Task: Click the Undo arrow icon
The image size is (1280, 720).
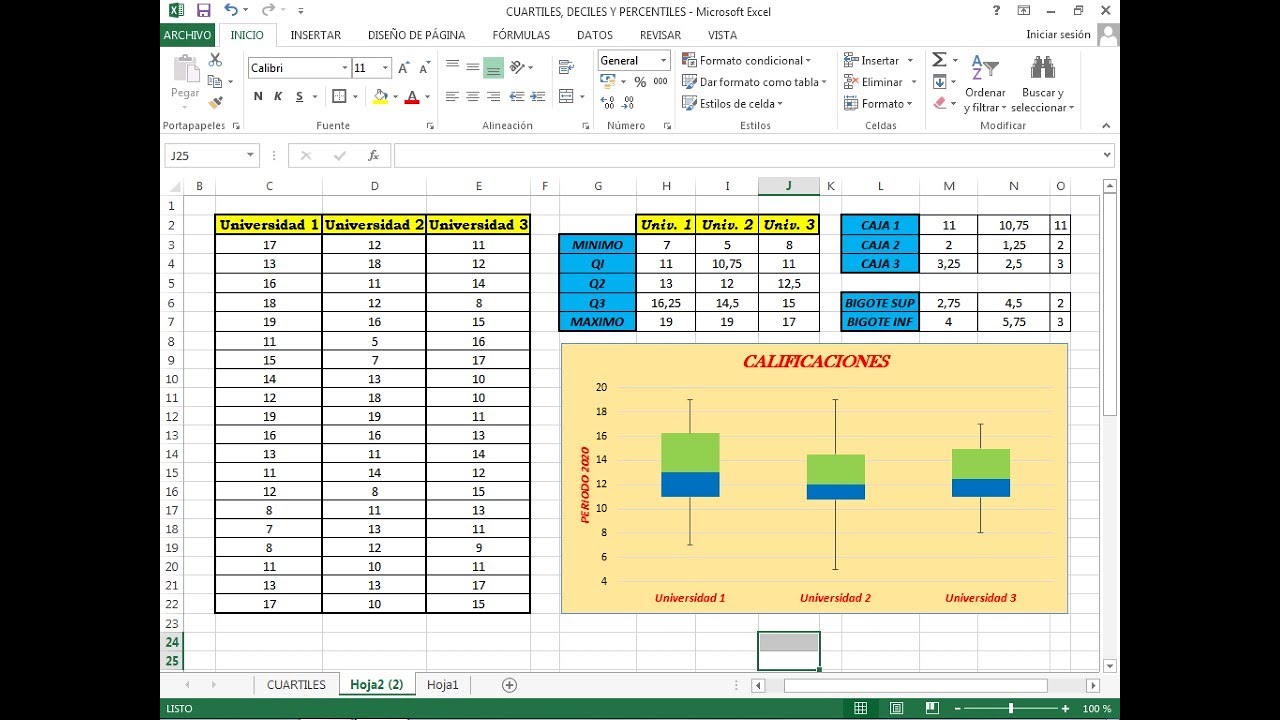Action: (231, 10)
